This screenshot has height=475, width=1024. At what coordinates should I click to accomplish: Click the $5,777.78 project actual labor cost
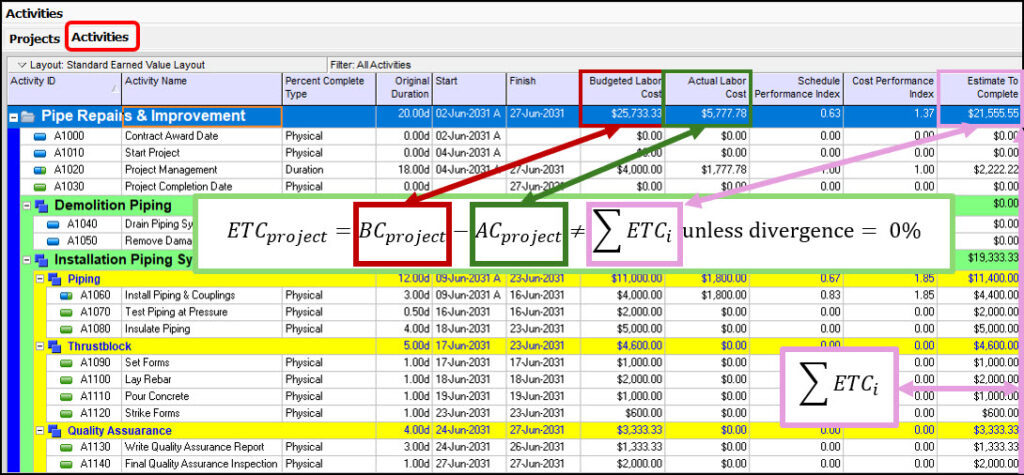pyautogui.click(x=724, y=114)
